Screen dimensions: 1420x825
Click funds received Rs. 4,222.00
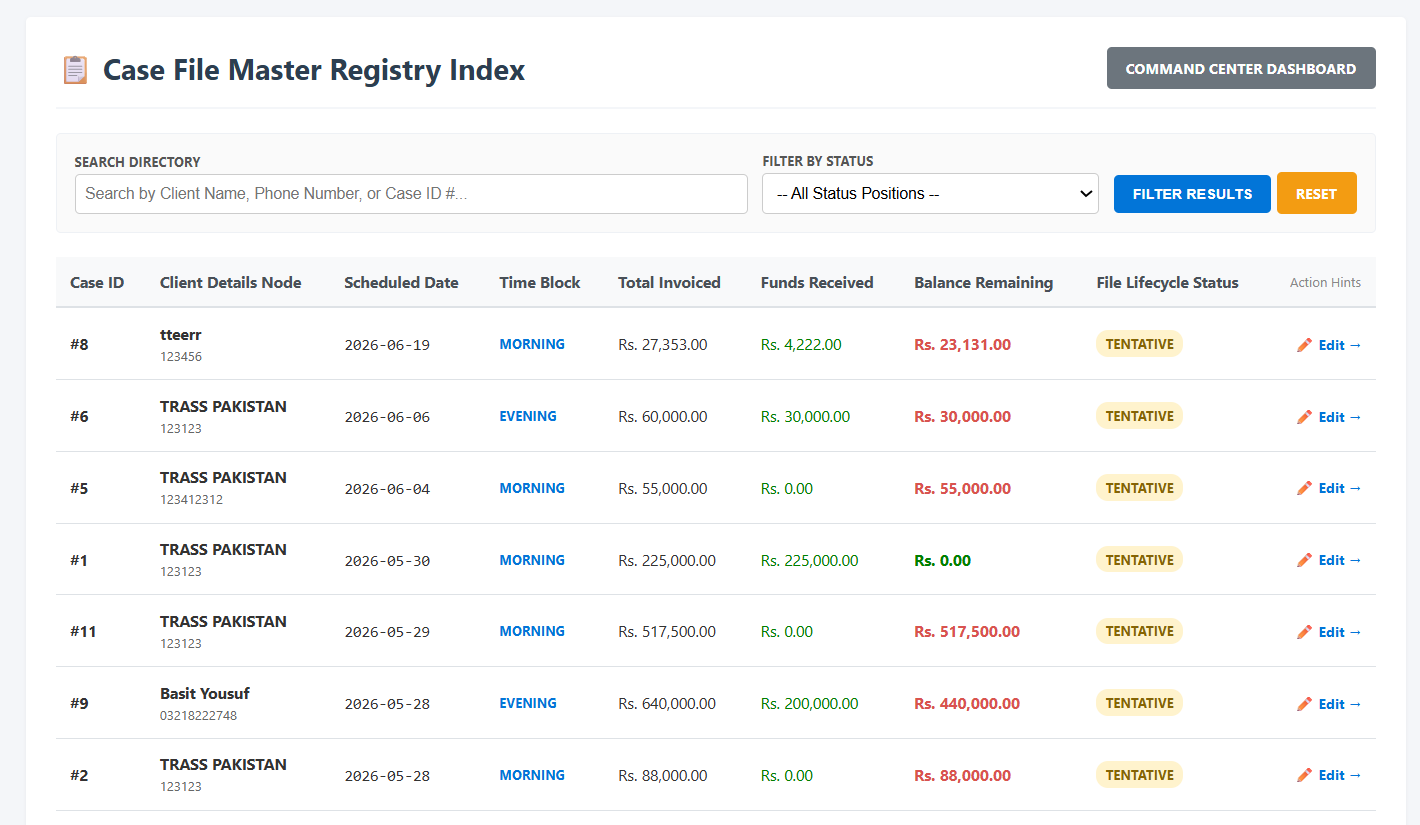[x=801, y=345]
